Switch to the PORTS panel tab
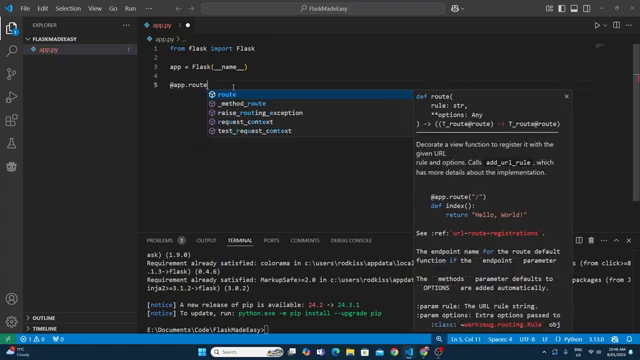Screen dimensions: 640x360 click(271, 240)
